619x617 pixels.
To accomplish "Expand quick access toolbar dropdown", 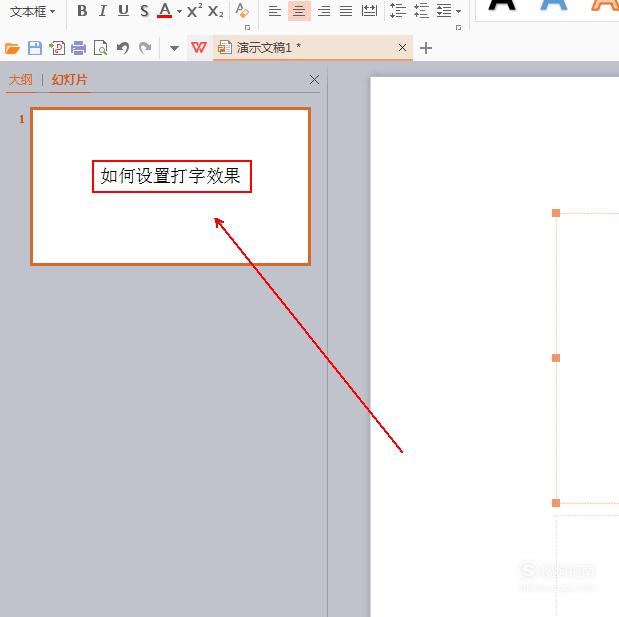I will point(174,48).
